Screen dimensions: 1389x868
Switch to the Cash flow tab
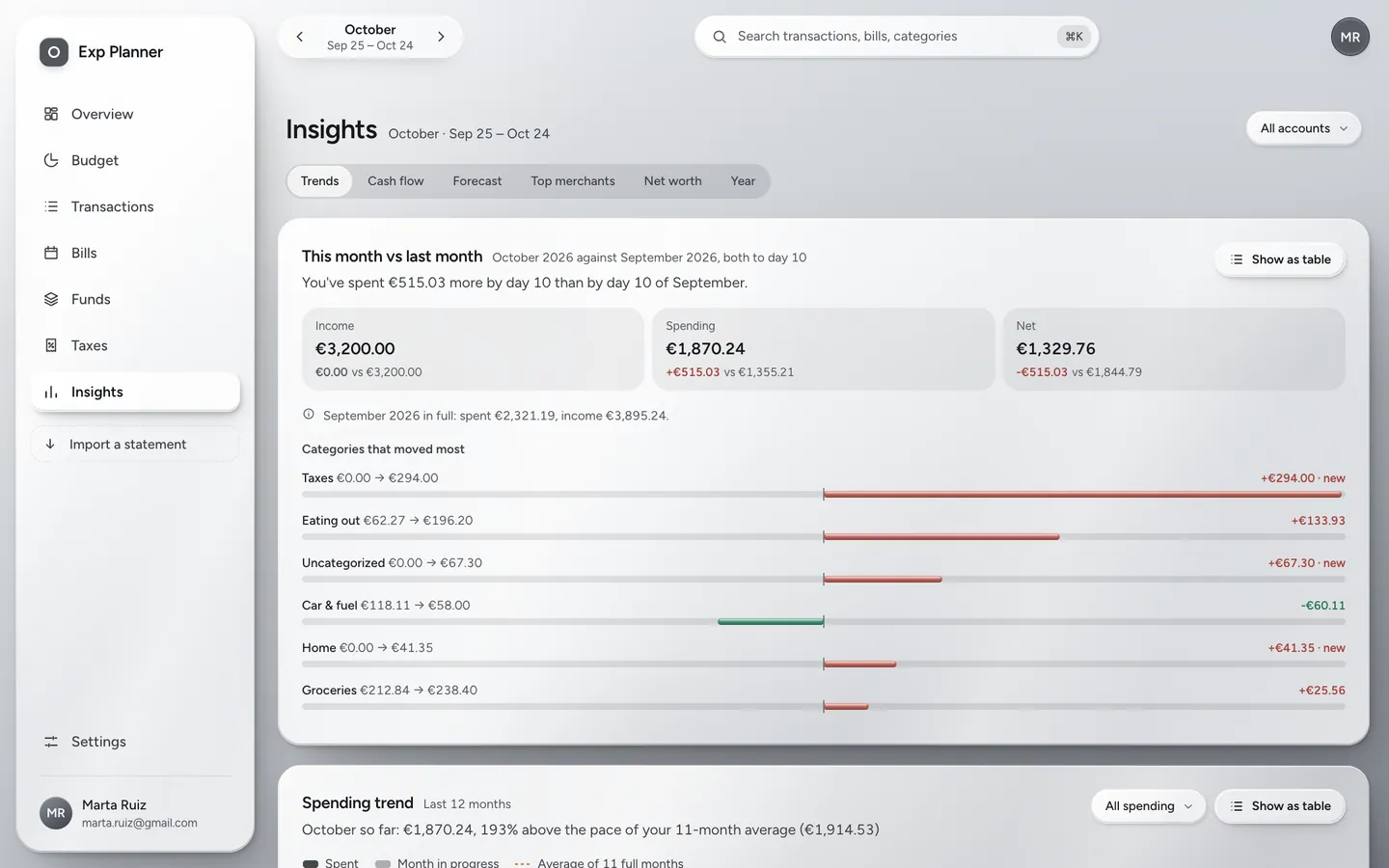pos(395,181)
